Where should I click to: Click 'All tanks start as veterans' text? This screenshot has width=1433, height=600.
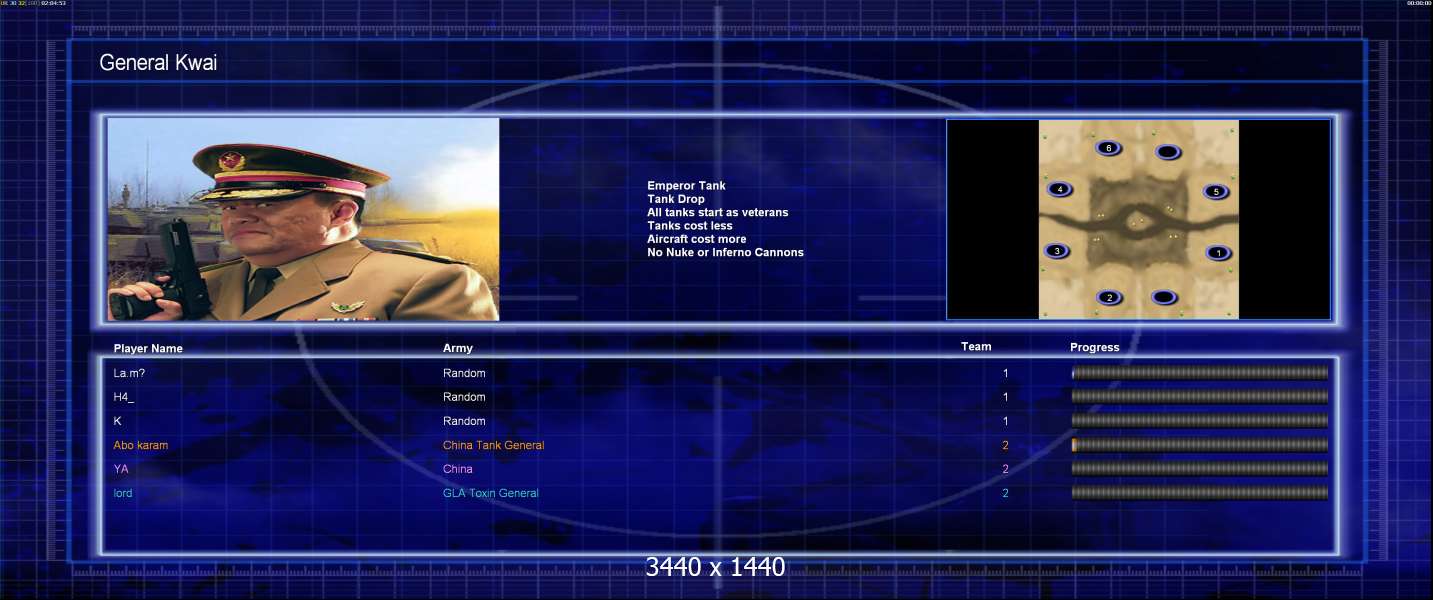(x=717, y=212)
